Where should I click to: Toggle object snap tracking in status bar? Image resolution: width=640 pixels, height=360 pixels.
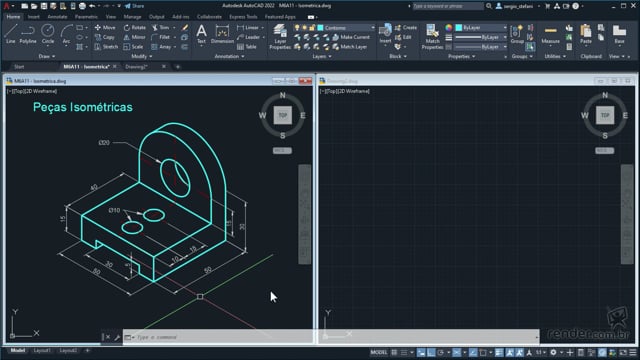pyautogui.click(x=473, y=352)
